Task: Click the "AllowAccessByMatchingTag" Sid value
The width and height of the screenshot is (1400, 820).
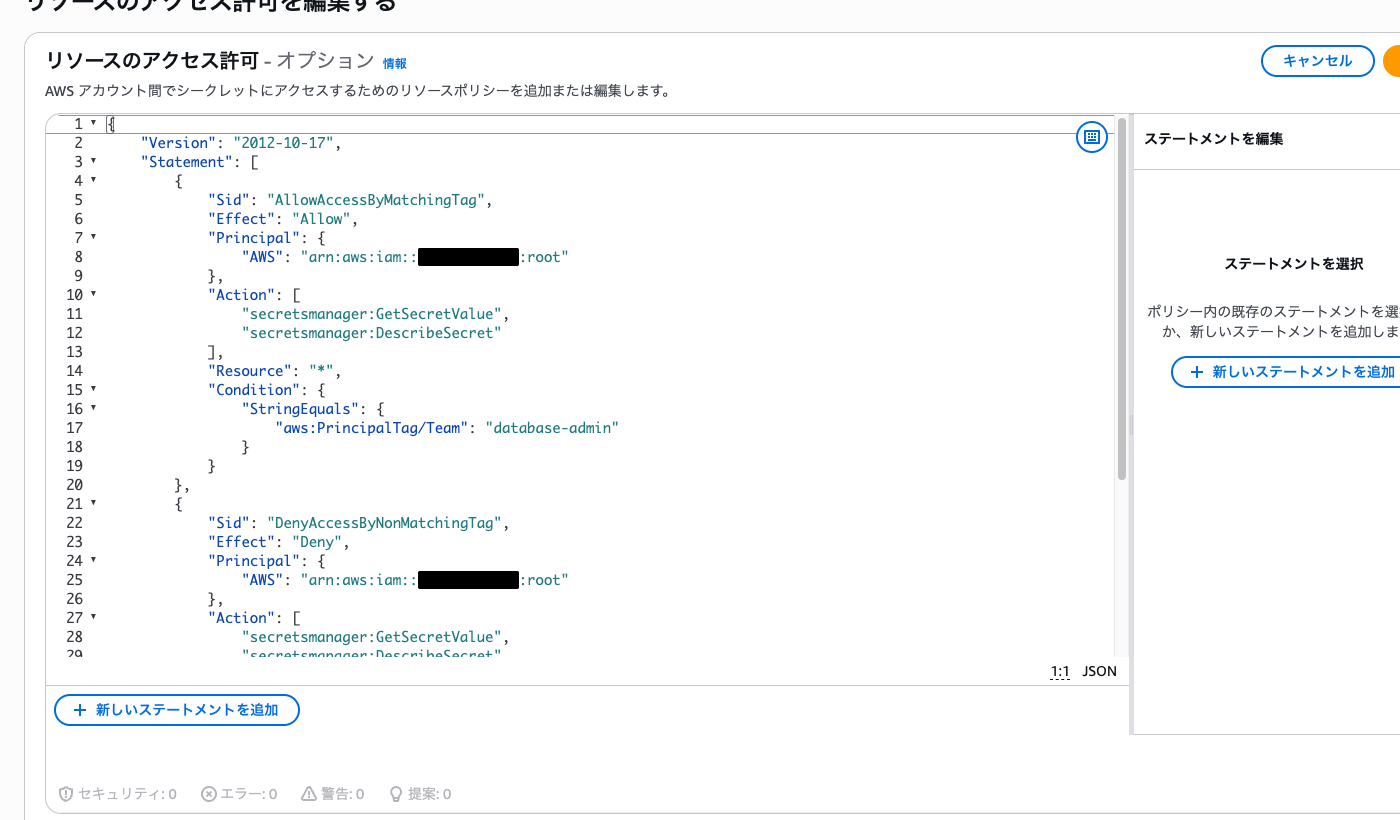Action: point(379,200)
